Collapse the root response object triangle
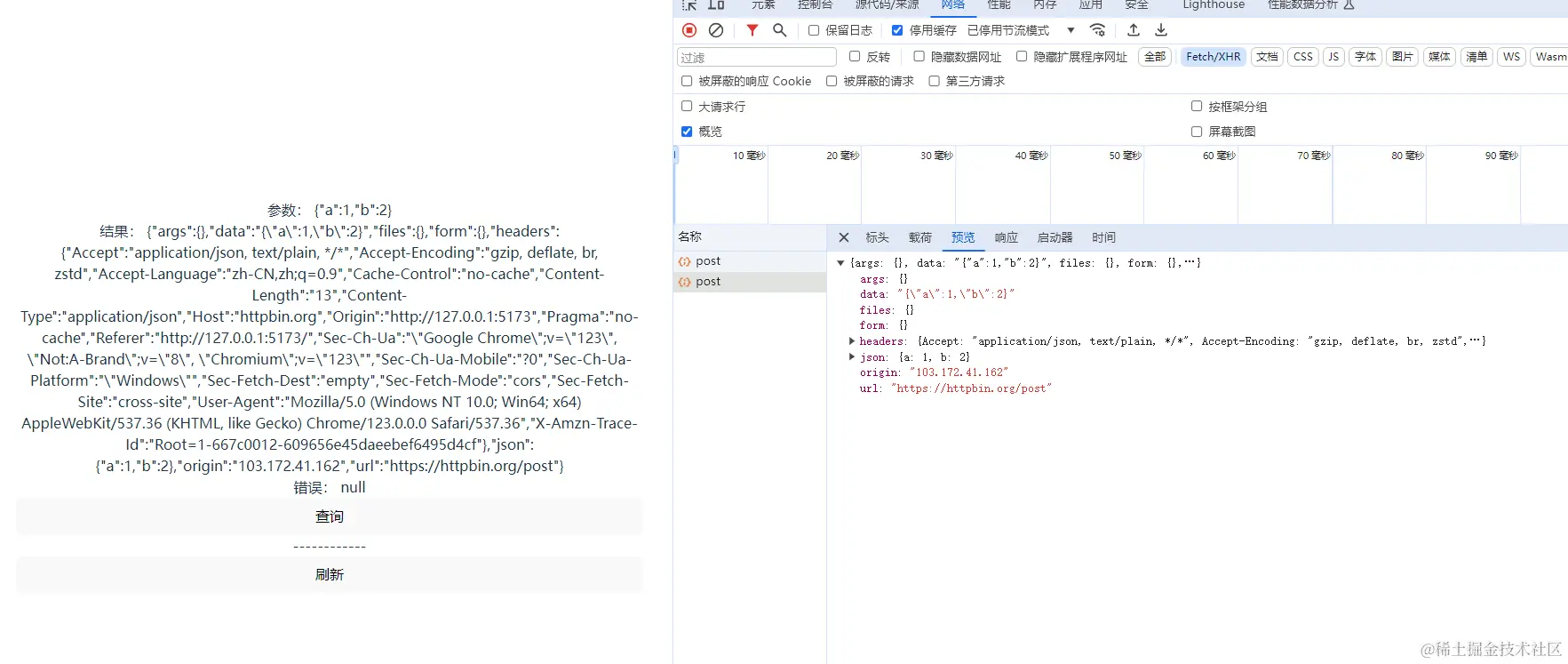This screenshot has width=1568, height=664. [x=840, y=263]
